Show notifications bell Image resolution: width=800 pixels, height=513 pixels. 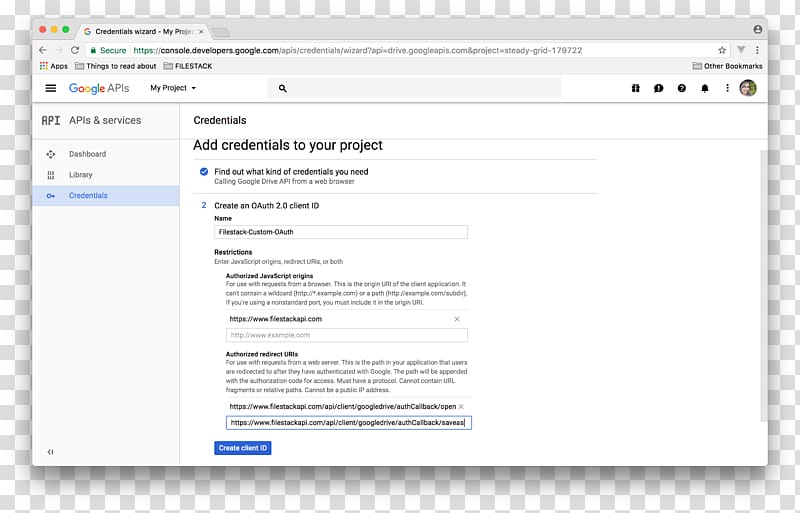coord(705,88)
